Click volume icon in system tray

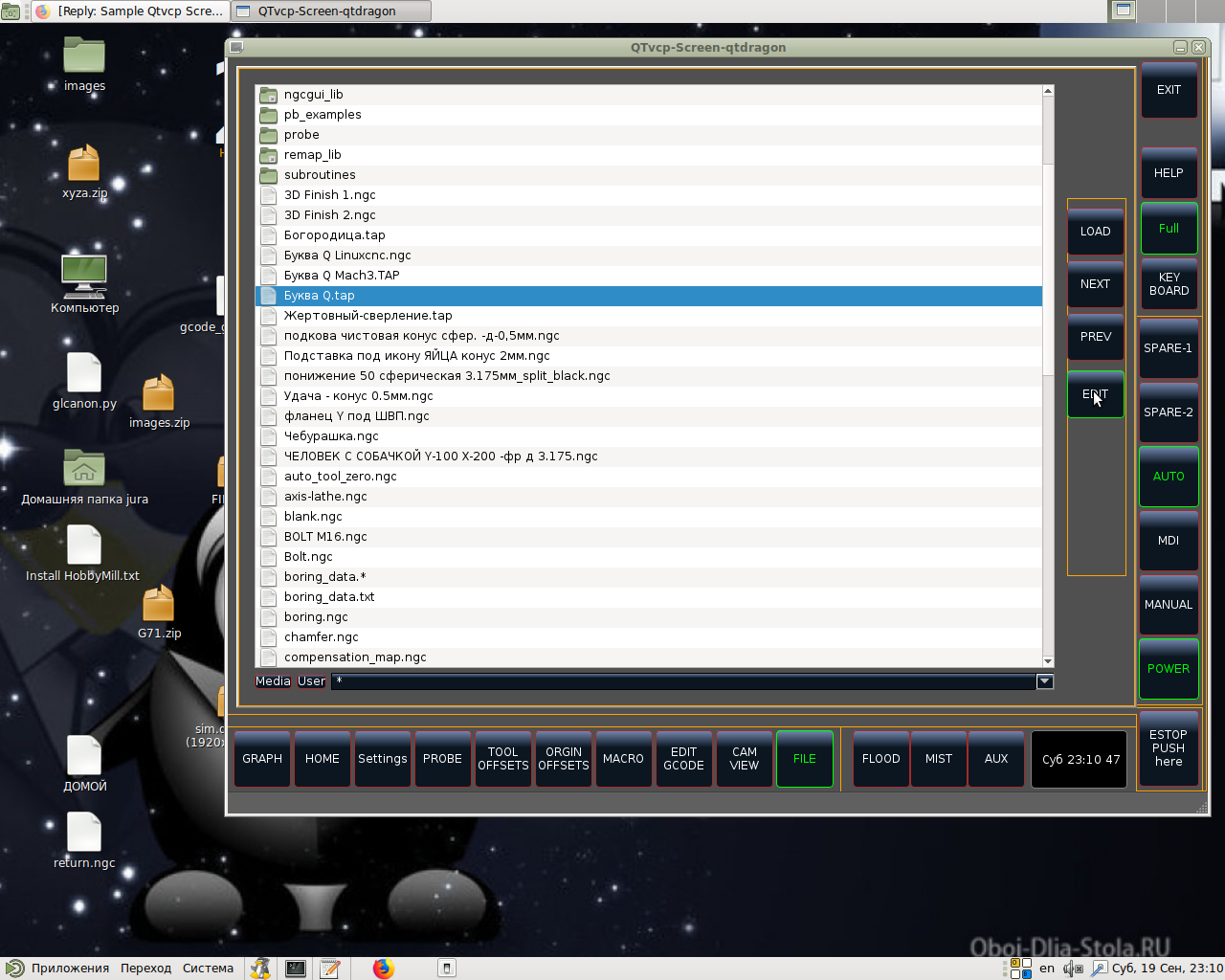1073,969
